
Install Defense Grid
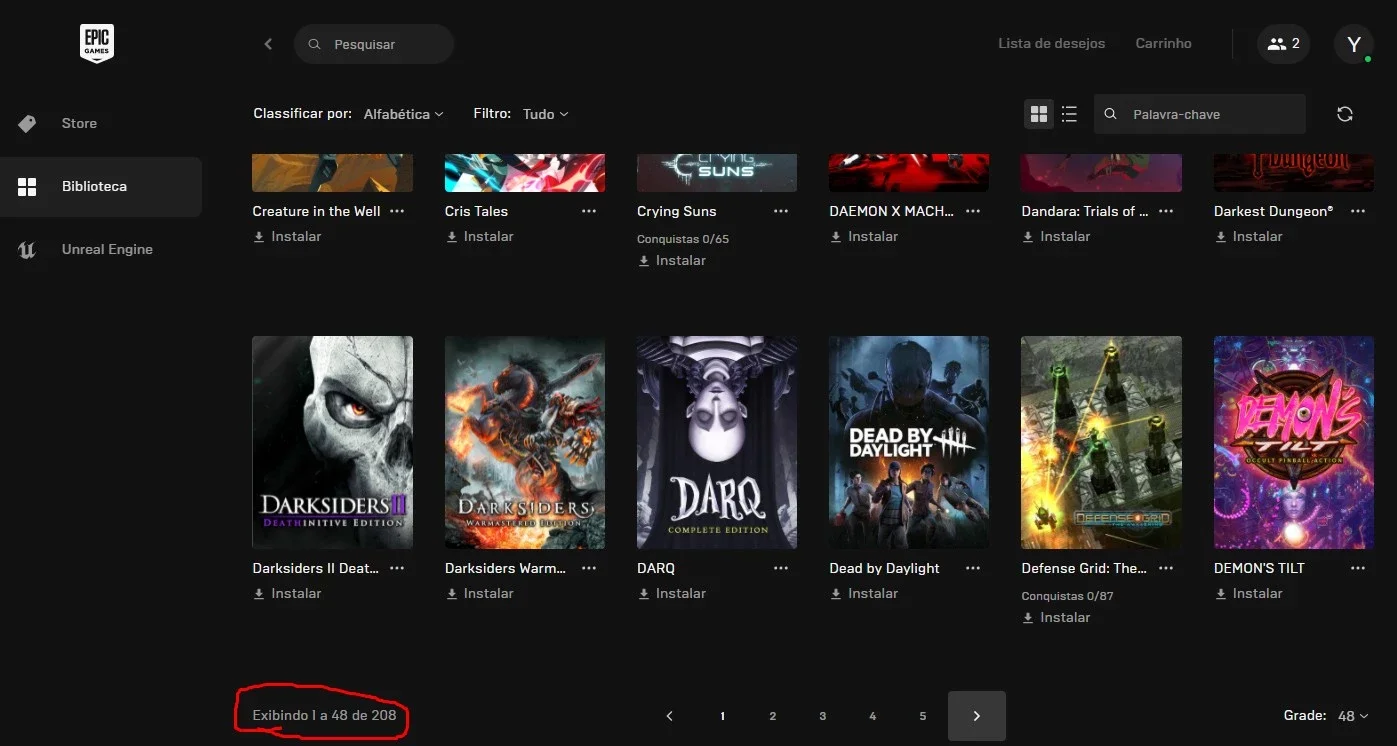tap(1055, 618)
